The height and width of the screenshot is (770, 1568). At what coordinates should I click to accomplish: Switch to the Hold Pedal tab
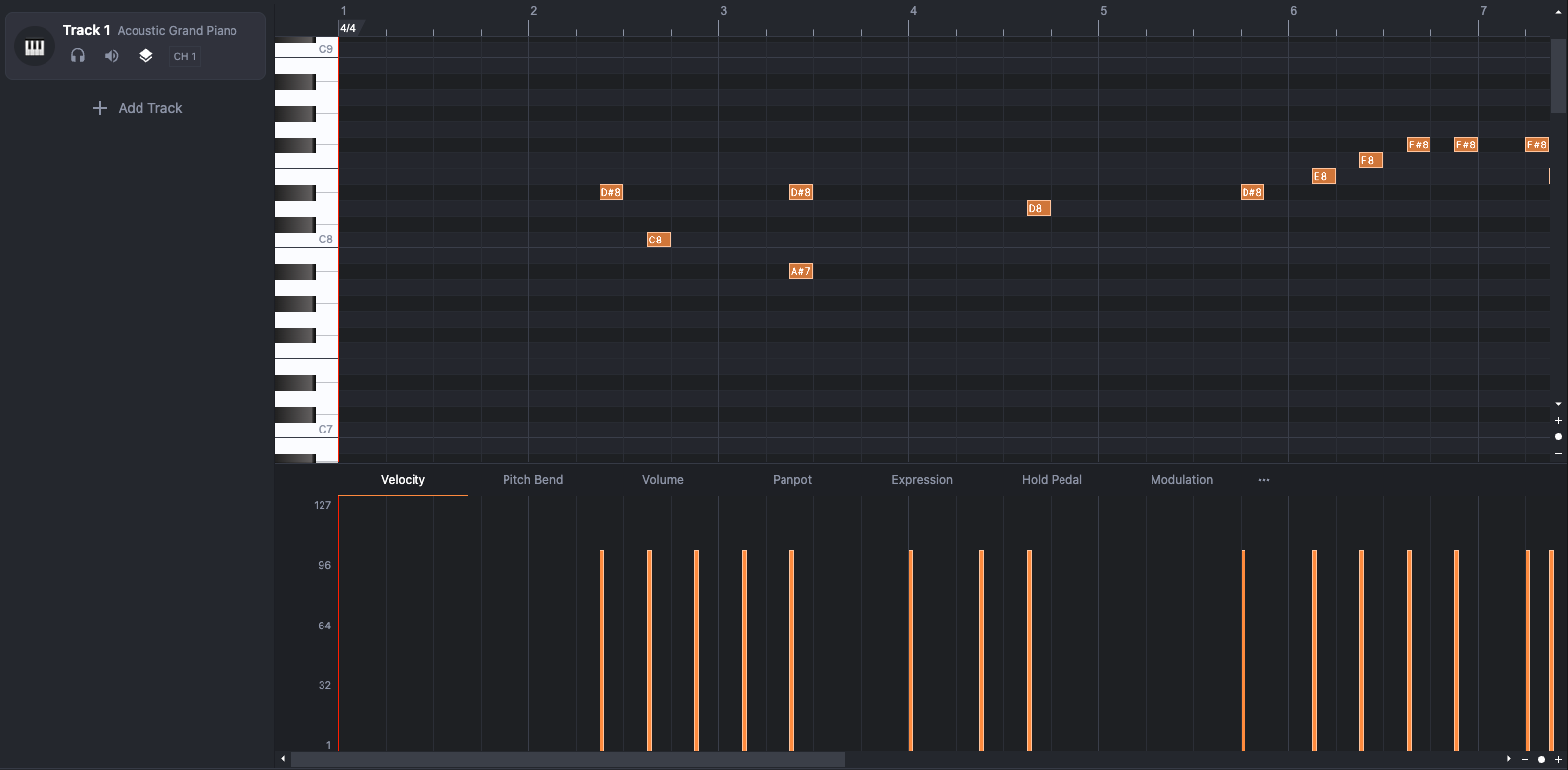coord(1052,480)
